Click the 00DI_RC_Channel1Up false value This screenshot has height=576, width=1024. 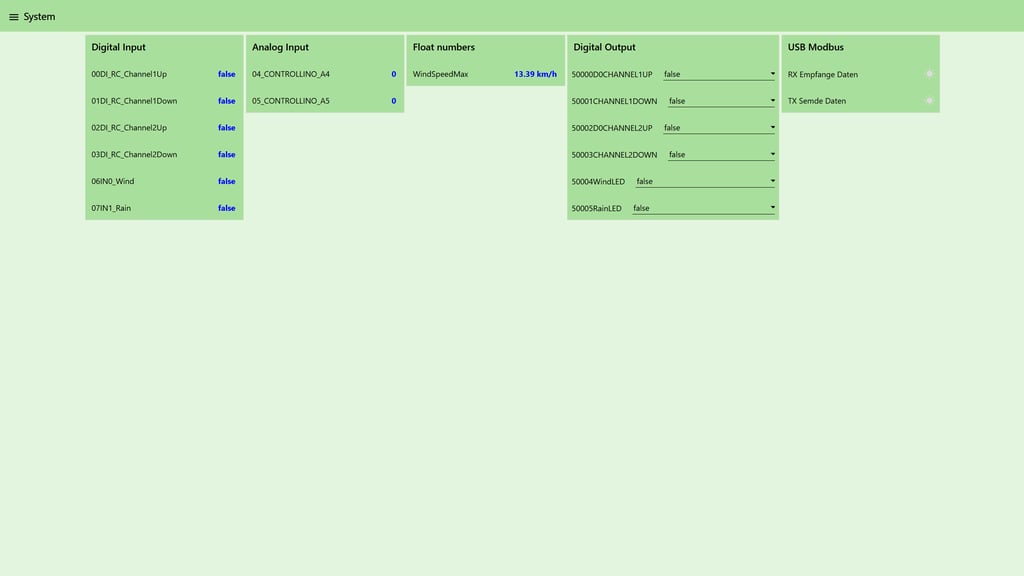227,74
